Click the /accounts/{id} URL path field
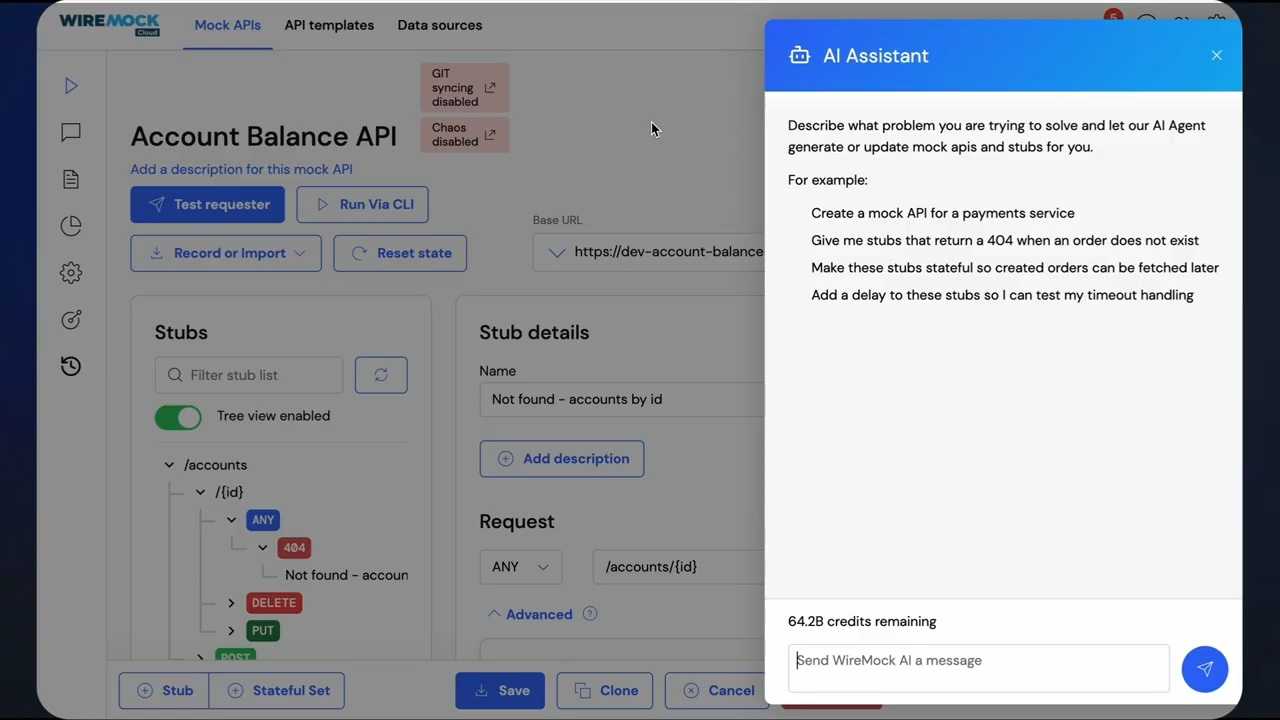1280x720 pixels. tap(679, 567)
